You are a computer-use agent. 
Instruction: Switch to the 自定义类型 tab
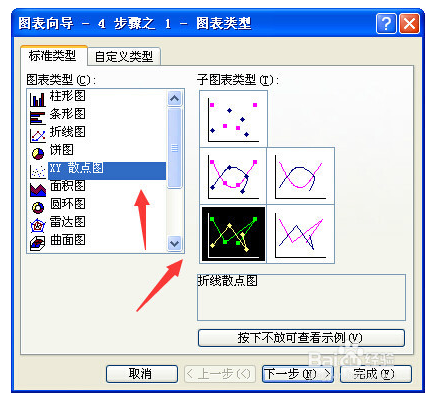[x=124, y=57]
